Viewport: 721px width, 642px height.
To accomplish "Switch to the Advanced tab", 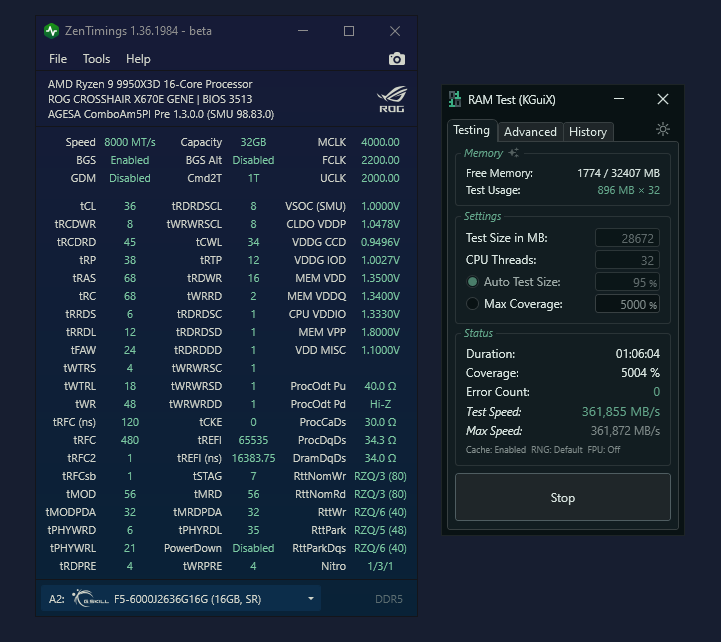I will pos(530,131).
